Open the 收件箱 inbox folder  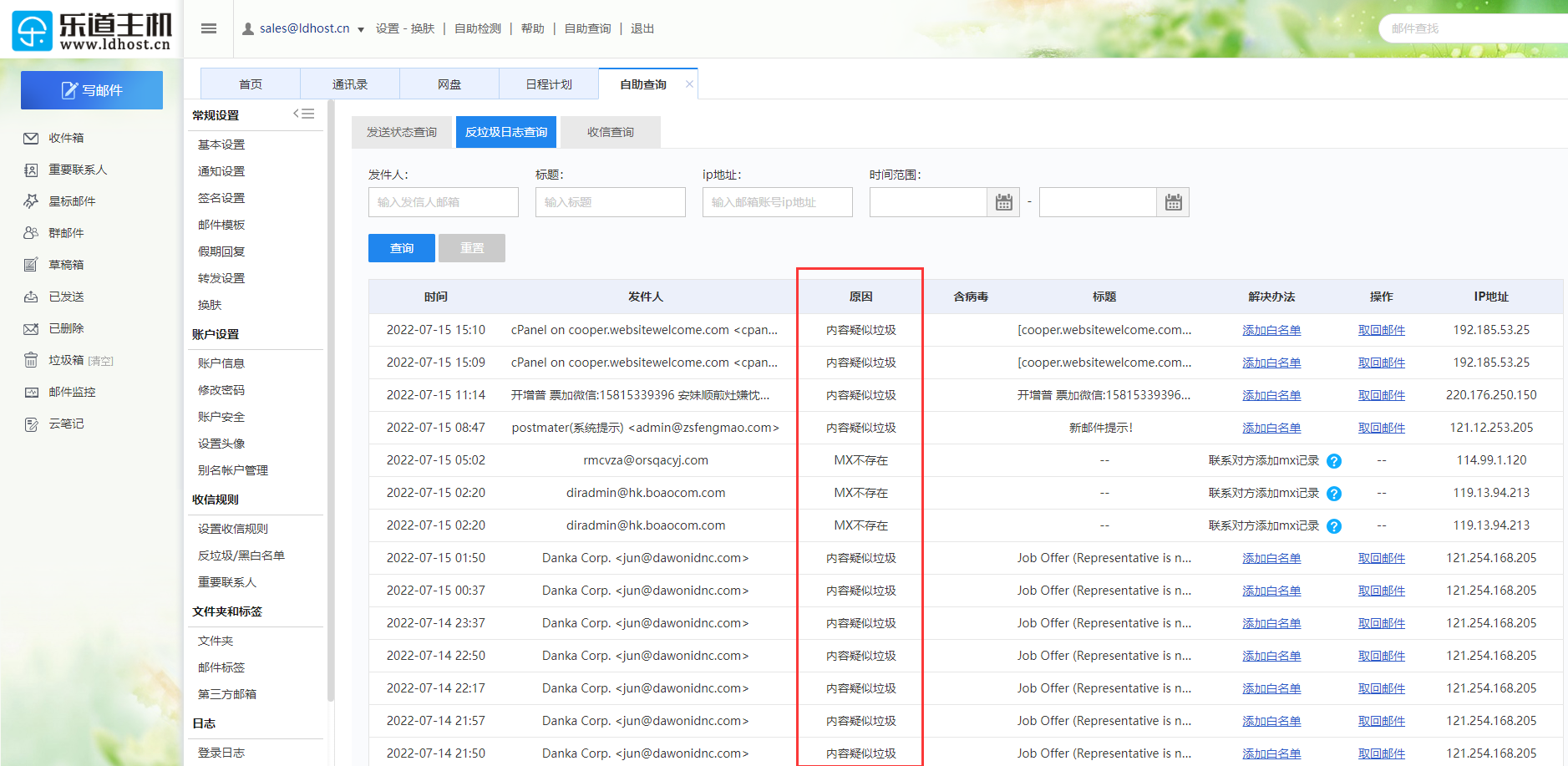pyautogui.click(x=66, y=138)
